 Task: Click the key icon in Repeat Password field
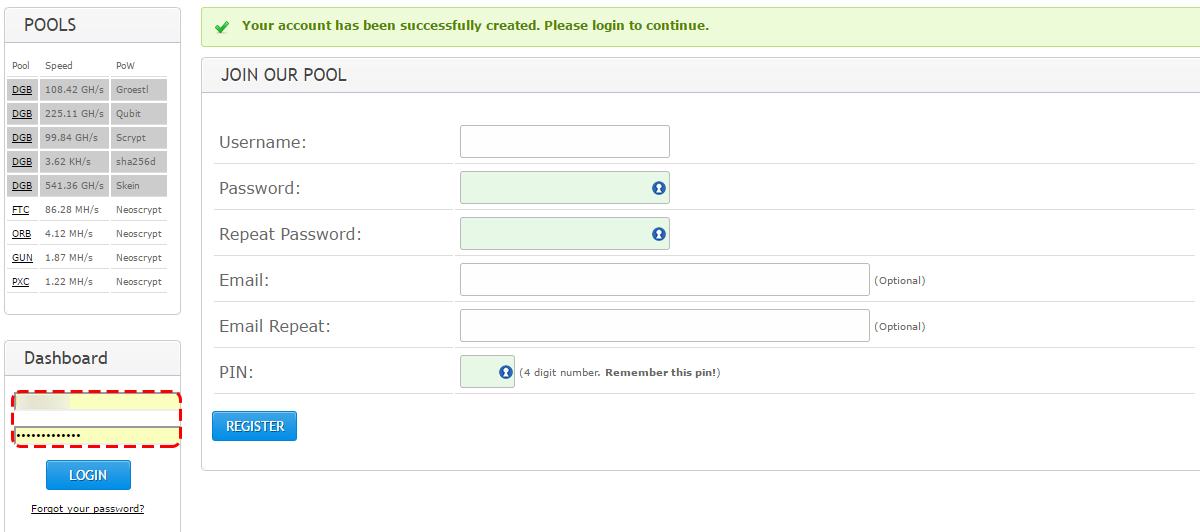click(659, 234)
